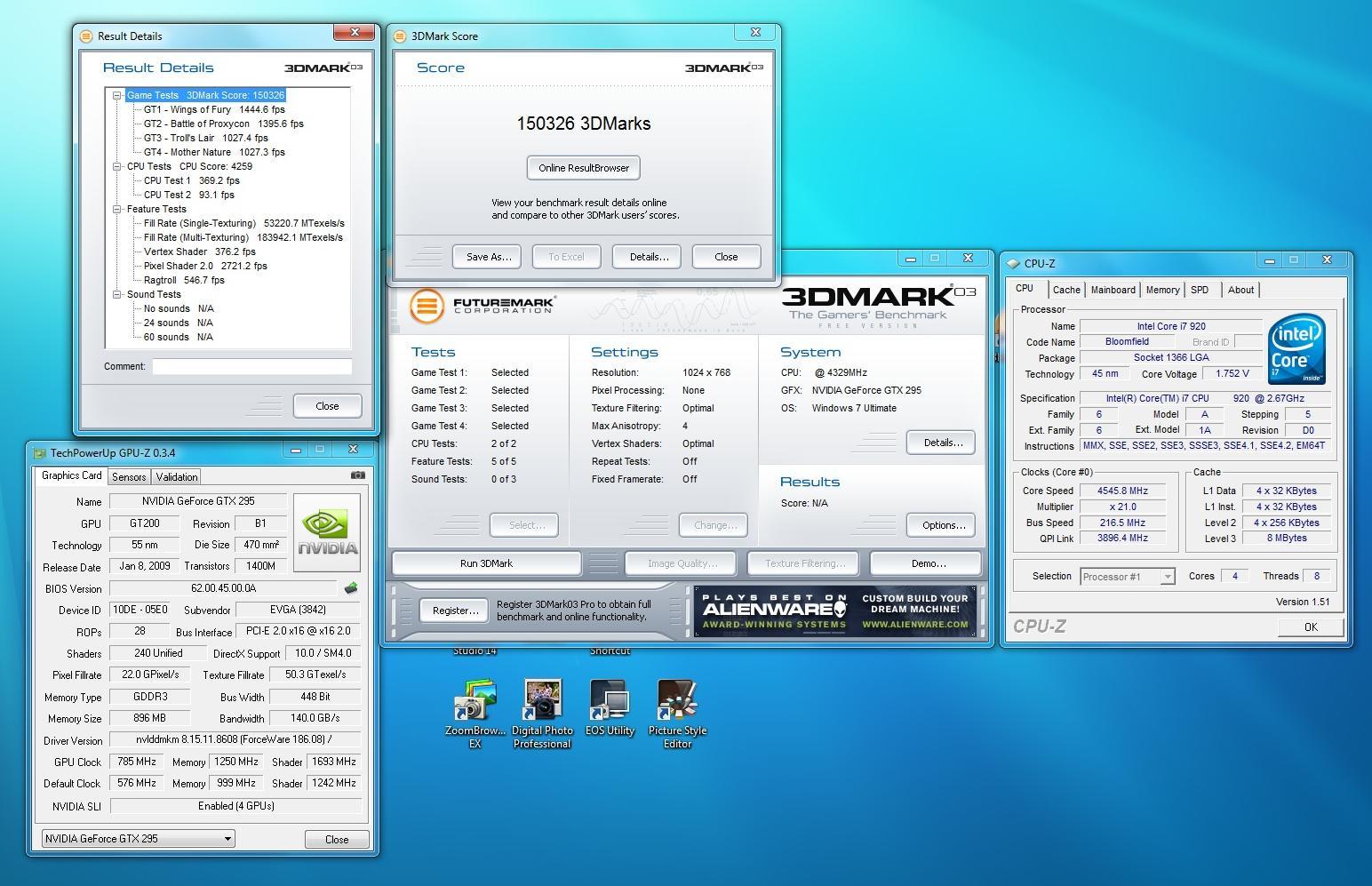Click the Online ResultBrowser button
The height and width of the screenshot is (886, 1372).
tap(584, 168)
